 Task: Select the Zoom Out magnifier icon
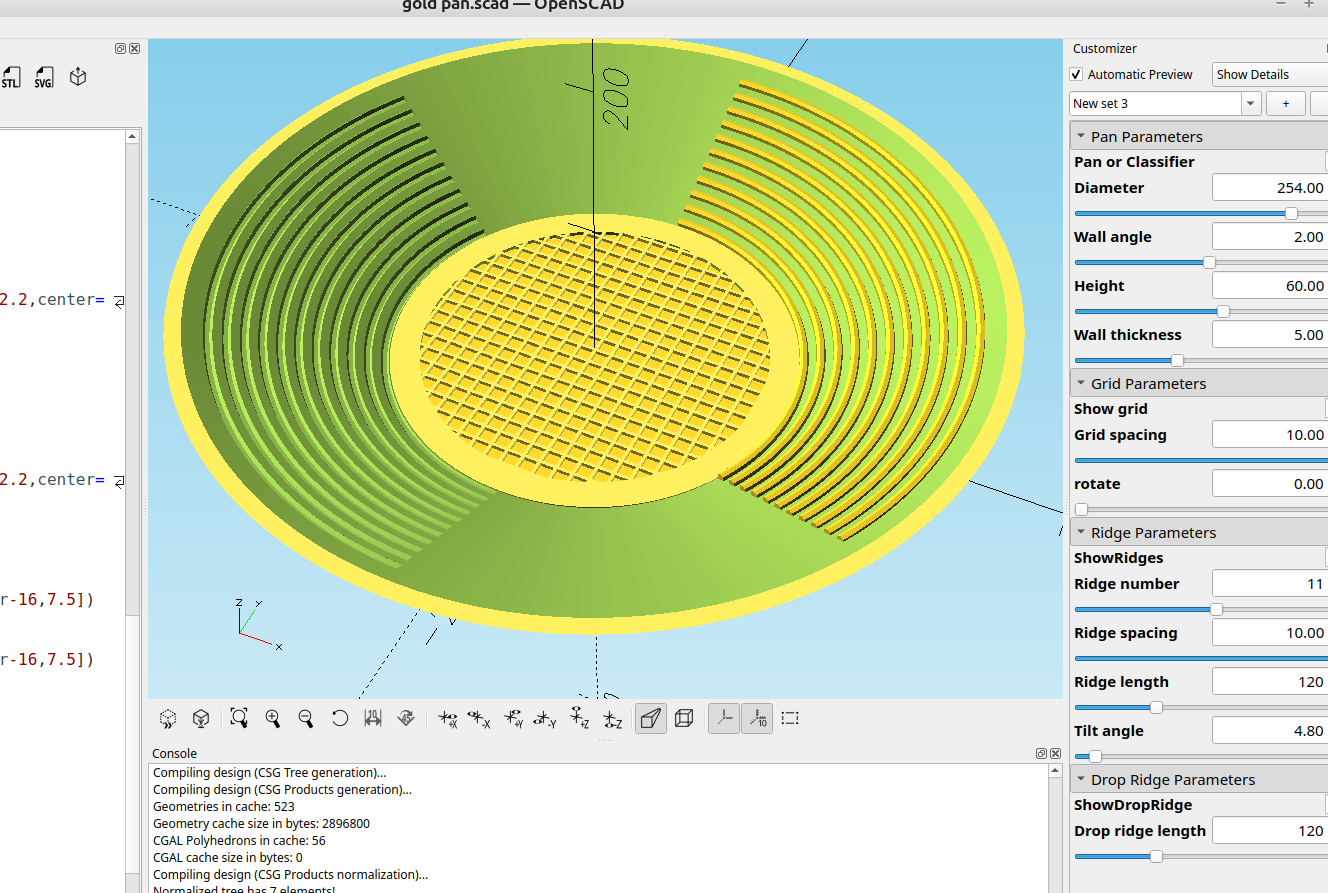click(x=306, y=718)
